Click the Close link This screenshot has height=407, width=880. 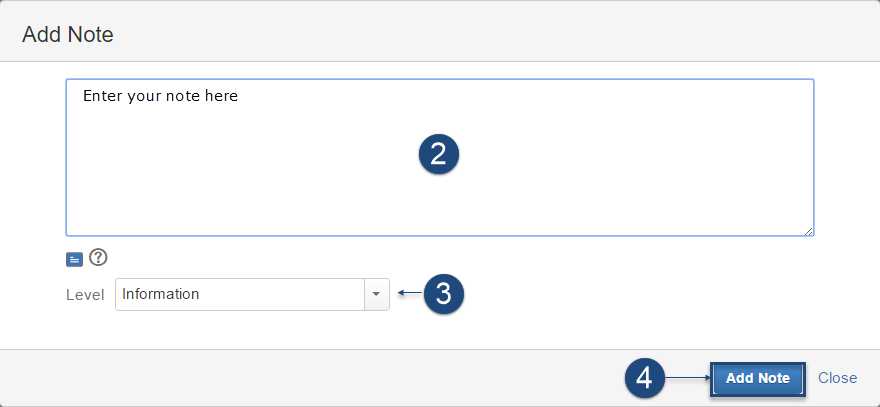837,378
